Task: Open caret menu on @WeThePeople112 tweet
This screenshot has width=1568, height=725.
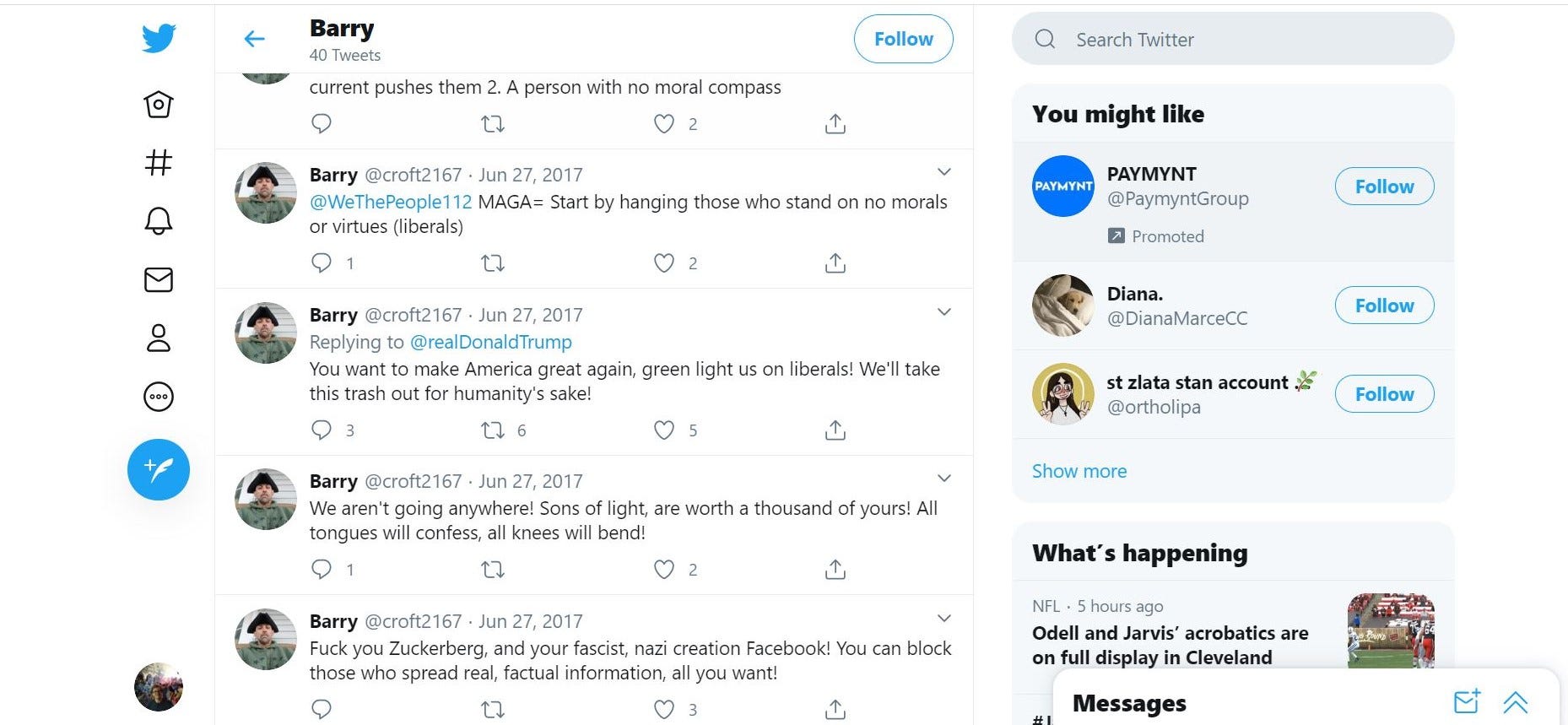Action: click(x=944, y=172)
